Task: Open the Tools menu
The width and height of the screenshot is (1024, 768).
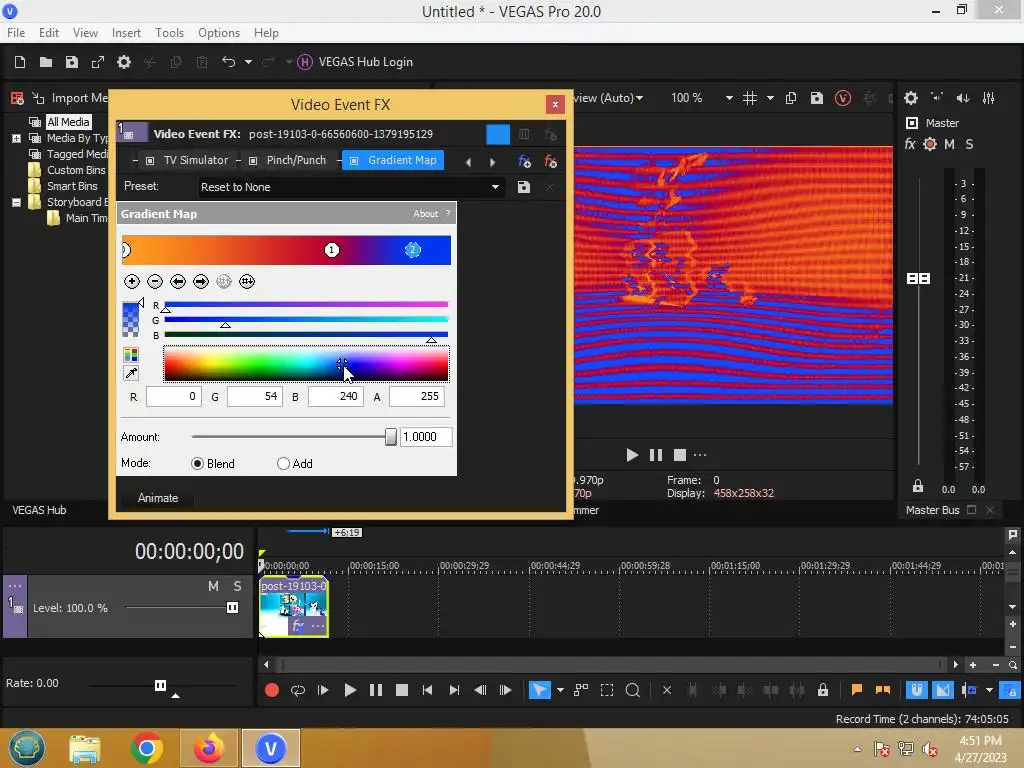Action: coord(169,33)
